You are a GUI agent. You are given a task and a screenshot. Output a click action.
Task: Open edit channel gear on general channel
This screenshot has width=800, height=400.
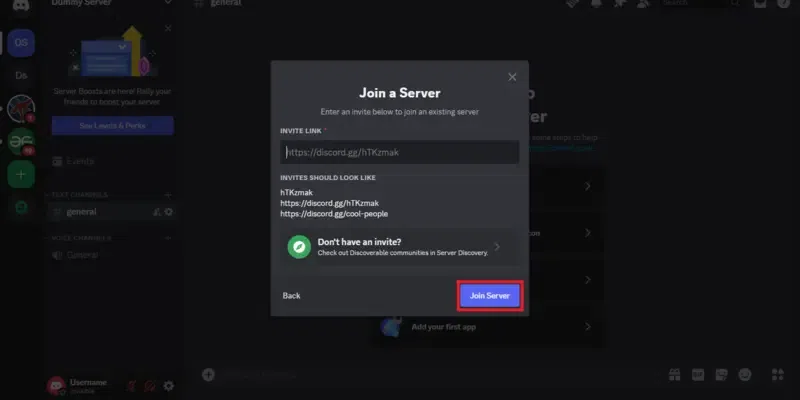(x=169, y=212)
